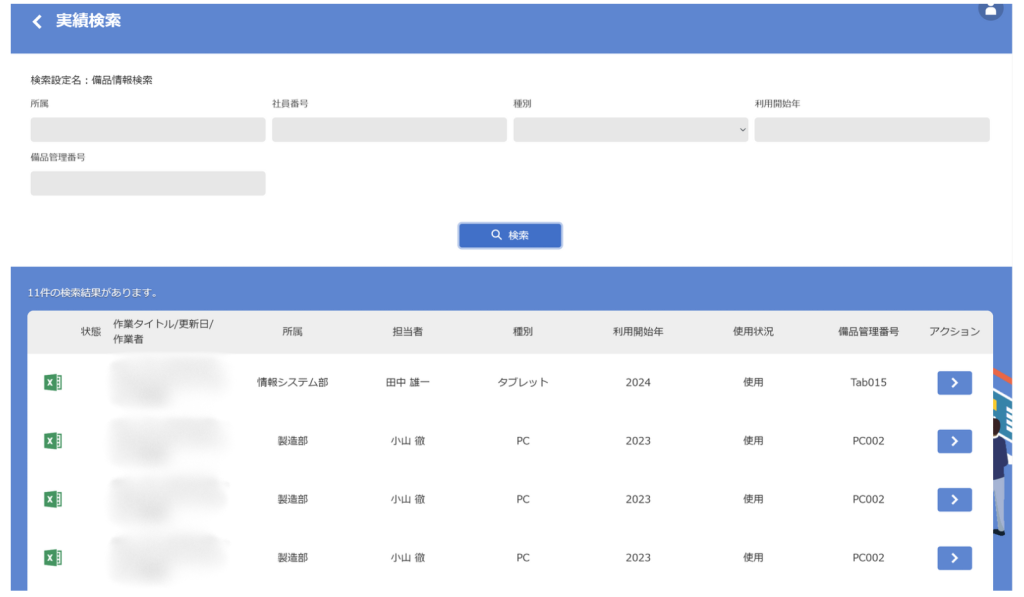Screen dimensions: 1024x597
Task: Expand the 種別 dropdown
Action: pyautogui.click(x=630, y=130)
